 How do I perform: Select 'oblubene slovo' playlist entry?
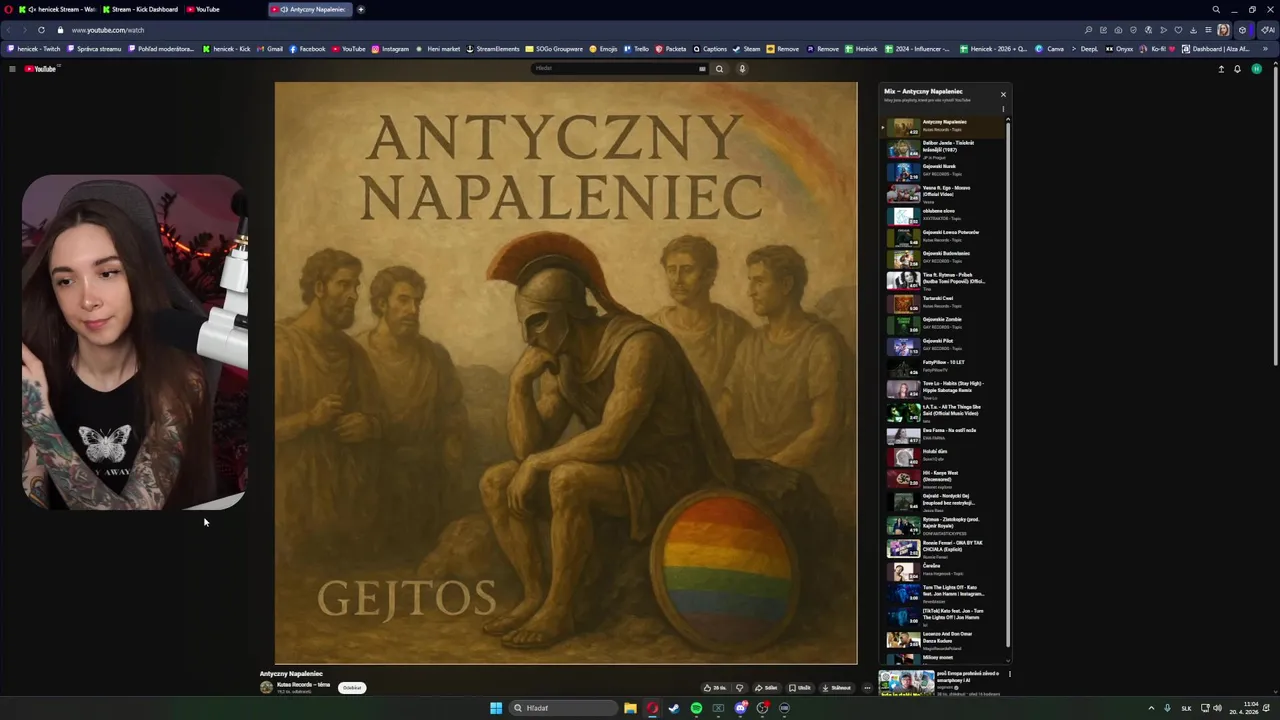click(x=943, y=214)
